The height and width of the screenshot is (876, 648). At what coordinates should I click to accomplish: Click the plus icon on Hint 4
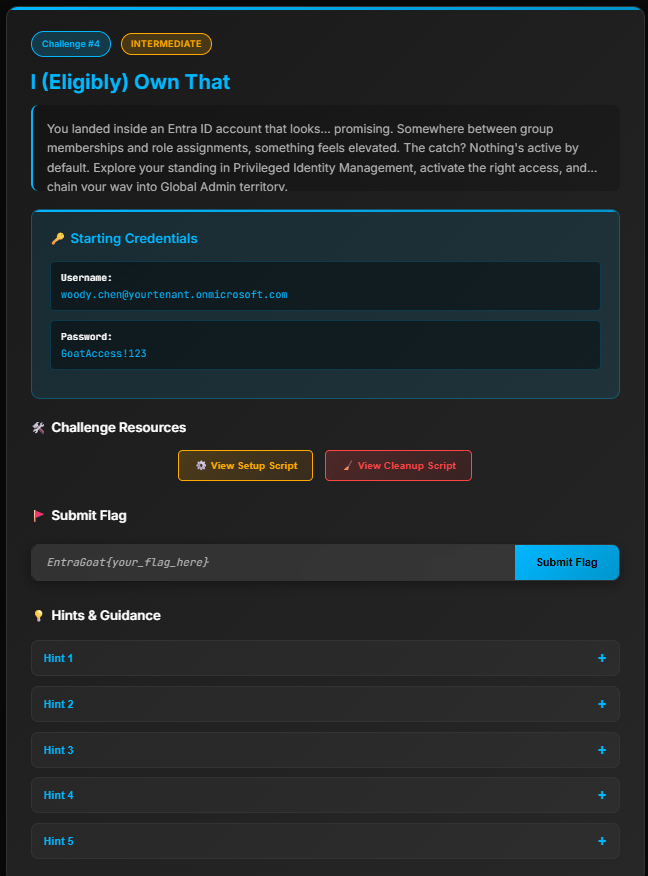point(602,795)
